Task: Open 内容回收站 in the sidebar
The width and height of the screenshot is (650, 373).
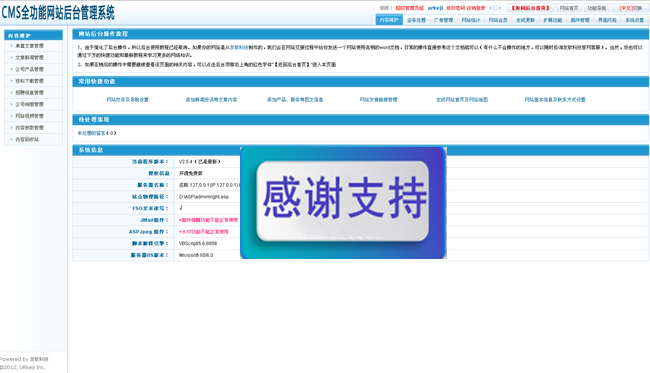Action: pos(27,140)
